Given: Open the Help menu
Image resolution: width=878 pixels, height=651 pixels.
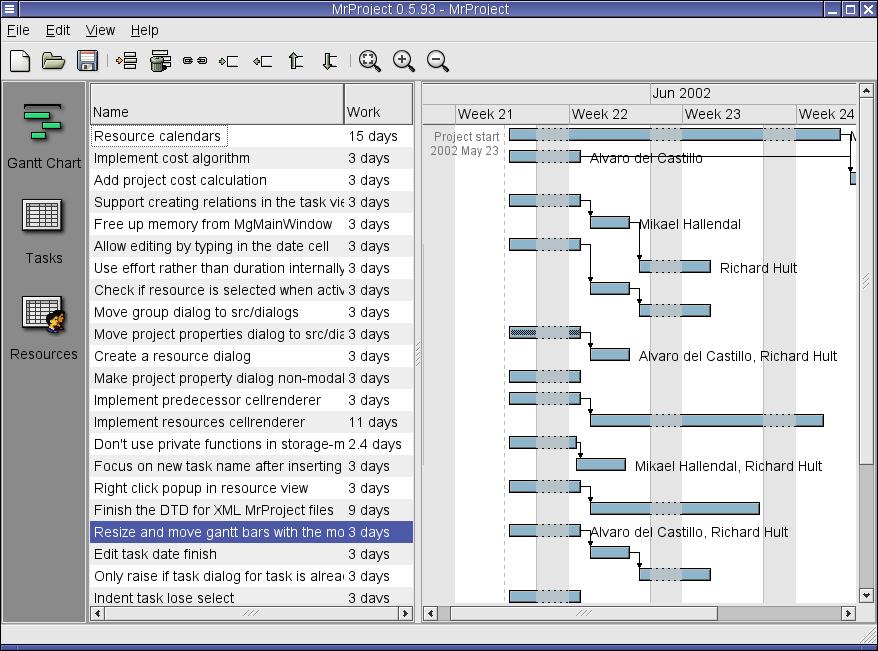Looking at the screenshot, I should tap(144, 30).
